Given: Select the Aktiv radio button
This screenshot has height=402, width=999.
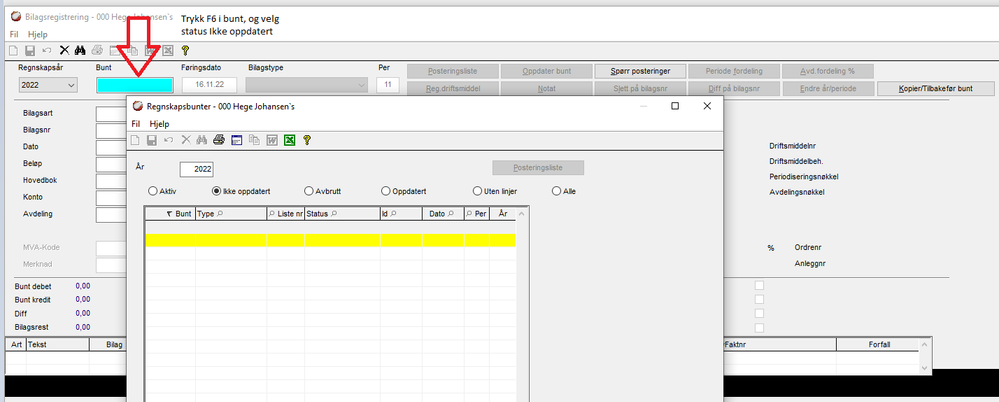Looking at the screenshot, I should [x=152, y=190].
